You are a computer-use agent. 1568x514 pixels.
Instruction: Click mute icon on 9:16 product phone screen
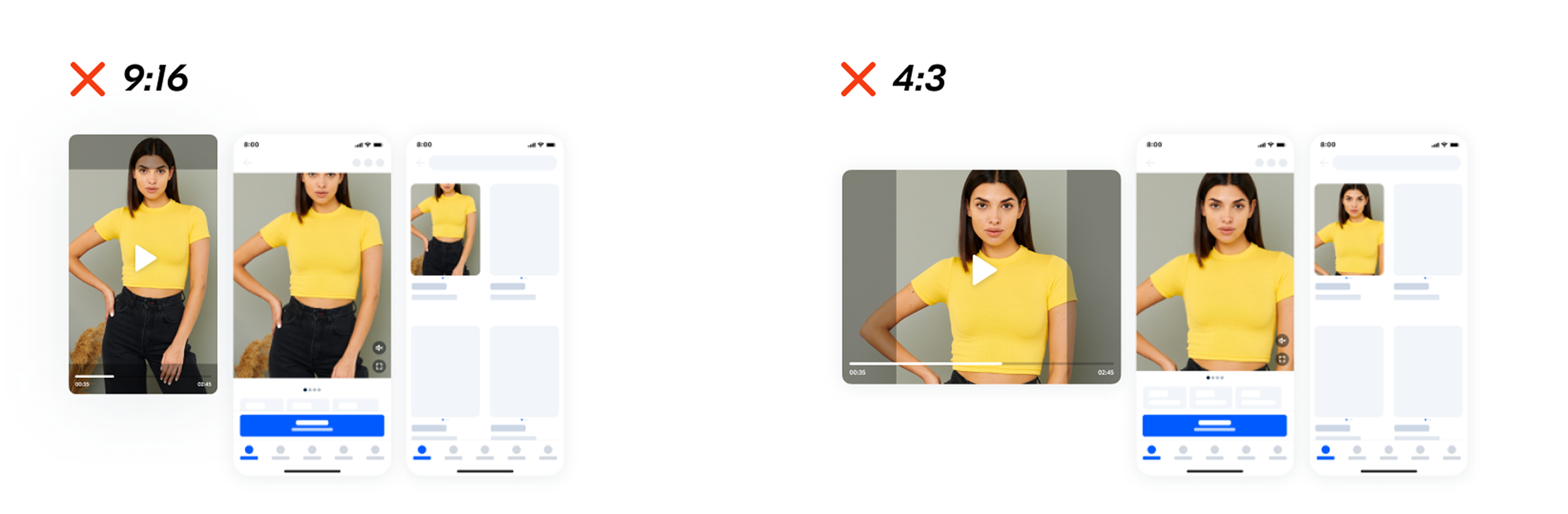379,348
